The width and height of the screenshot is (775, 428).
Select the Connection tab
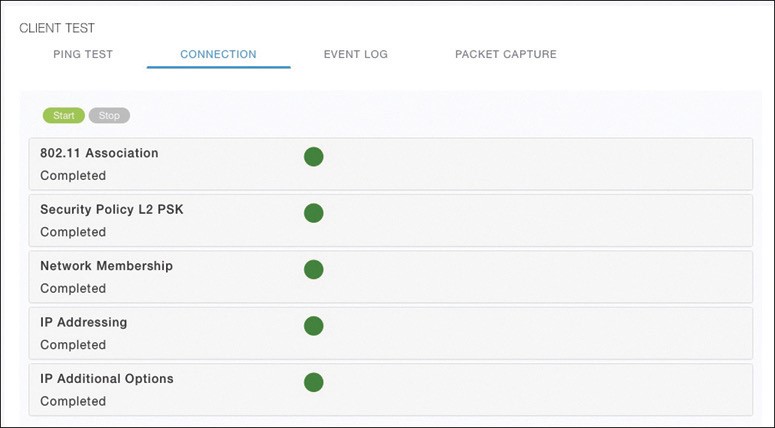pos(218,54)
